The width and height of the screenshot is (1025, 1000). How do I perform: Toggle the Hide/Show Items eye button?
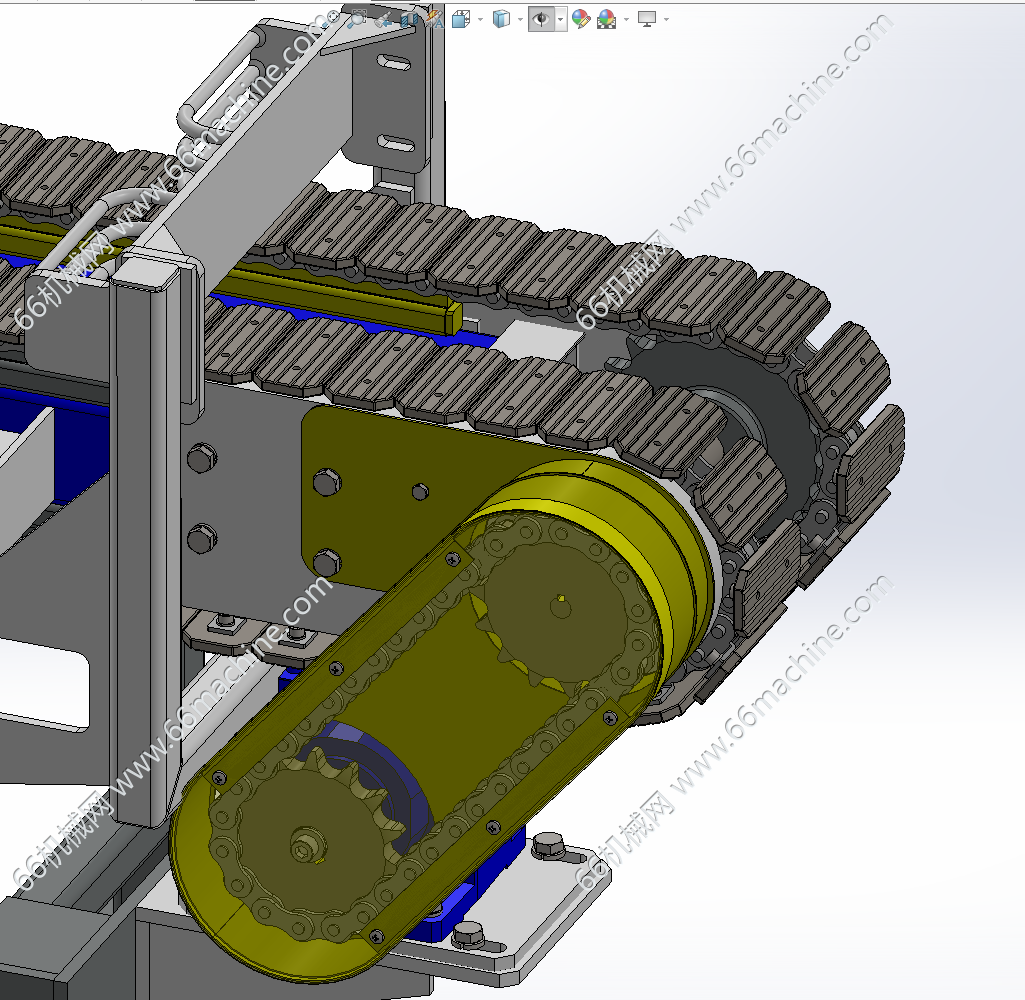click(x=541, y=19)
